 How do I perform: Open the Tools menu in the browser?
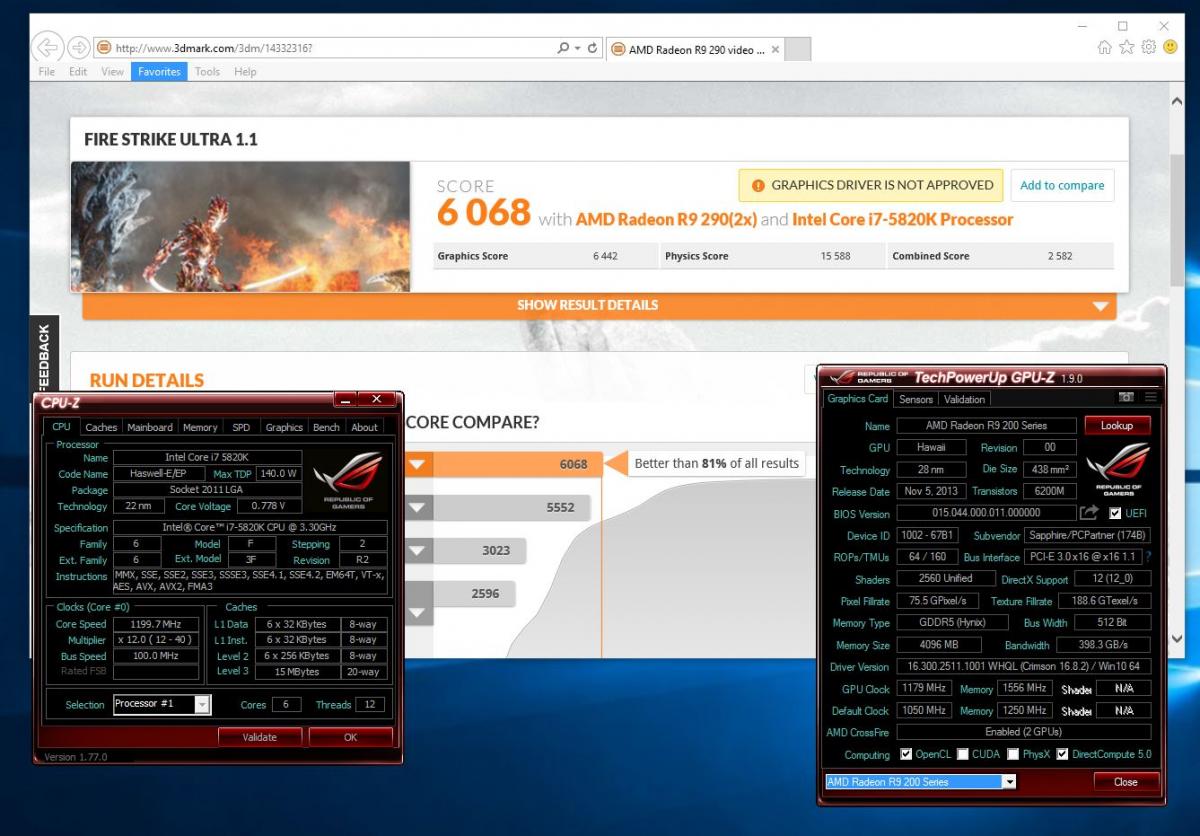pos(207,72)
